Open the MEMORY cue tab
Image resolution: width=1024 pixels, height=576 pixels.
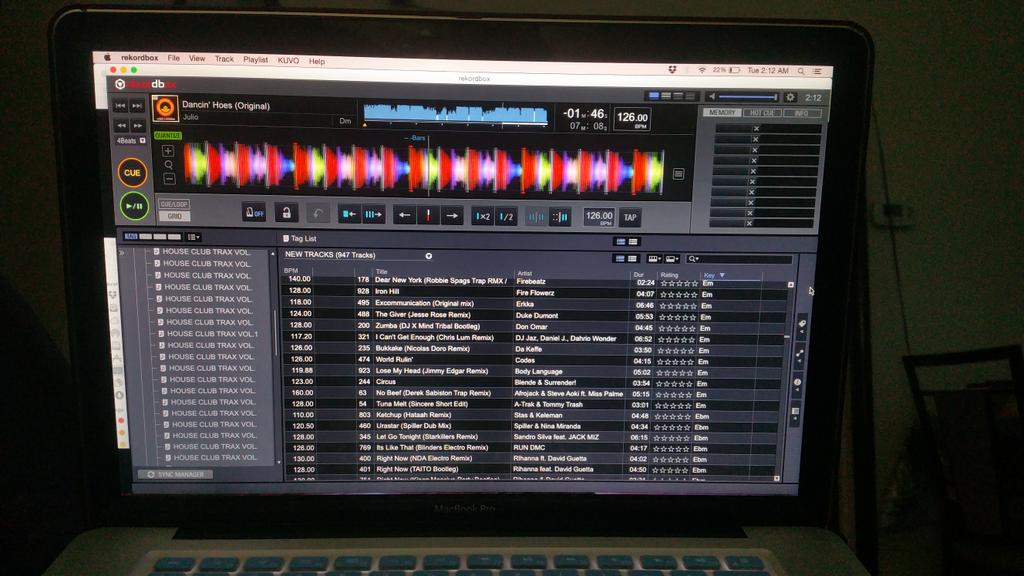[x=722, y=112]
